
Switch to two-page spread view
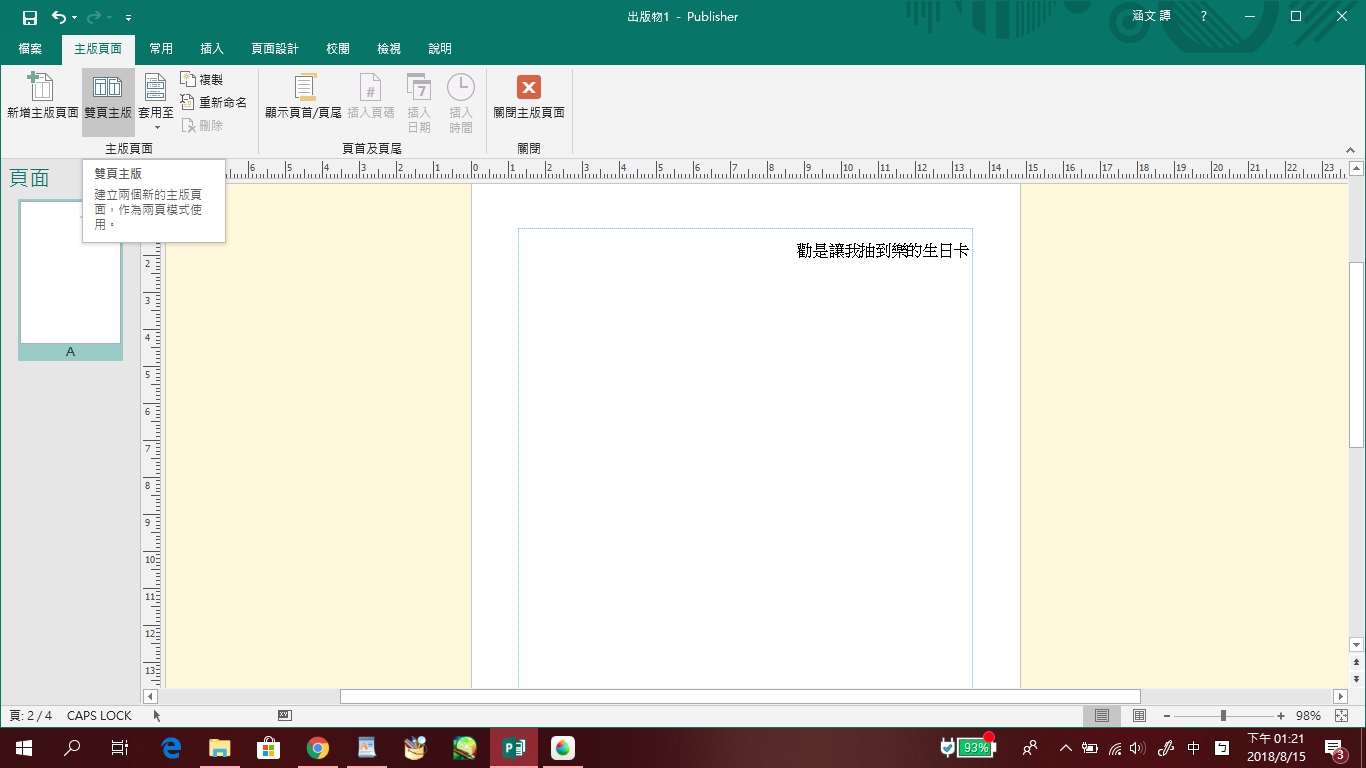tap(1139, 716)
